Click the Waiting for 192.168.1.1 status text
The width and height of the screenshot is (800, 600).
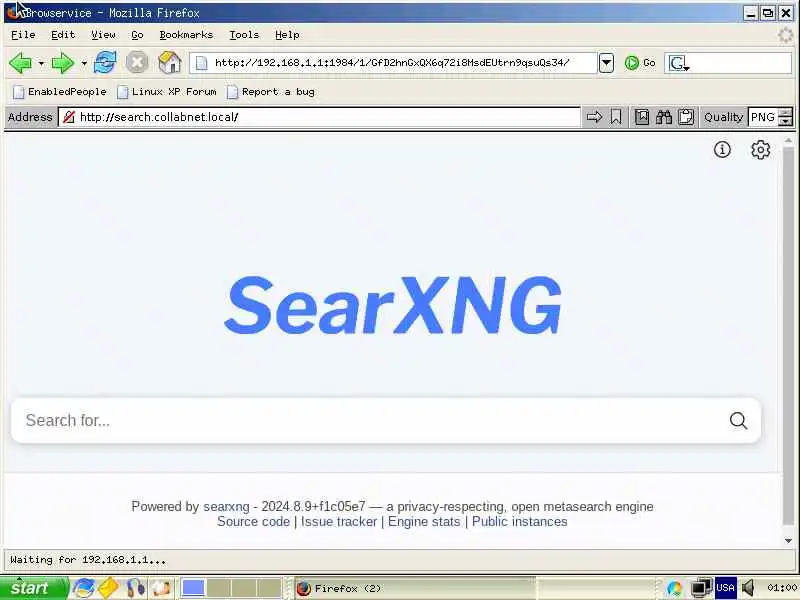[88, 560]
